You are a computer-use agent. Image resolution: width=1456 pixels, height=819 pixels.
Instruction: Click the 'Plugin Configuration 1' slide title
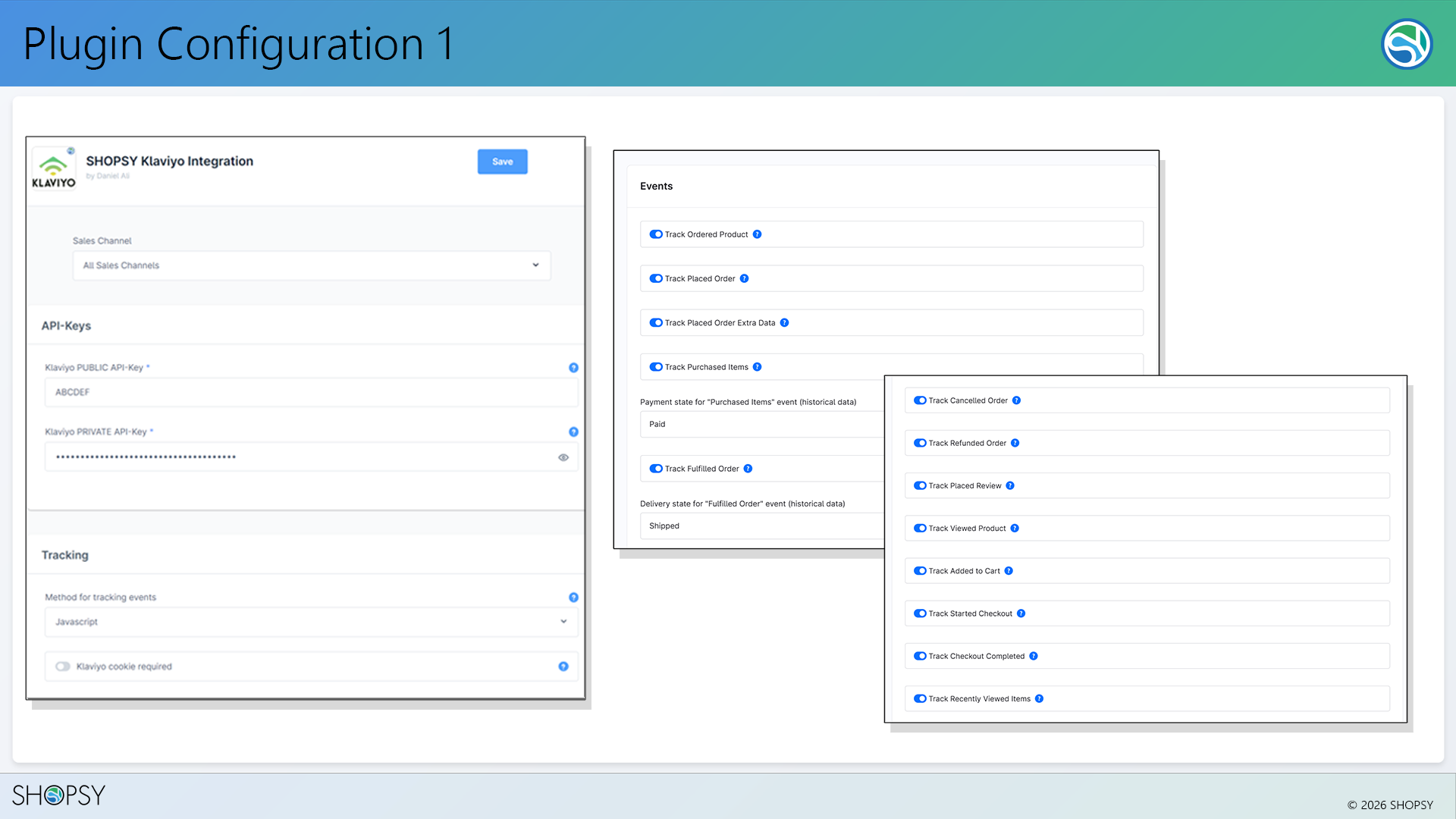click(x=239, y=44)
